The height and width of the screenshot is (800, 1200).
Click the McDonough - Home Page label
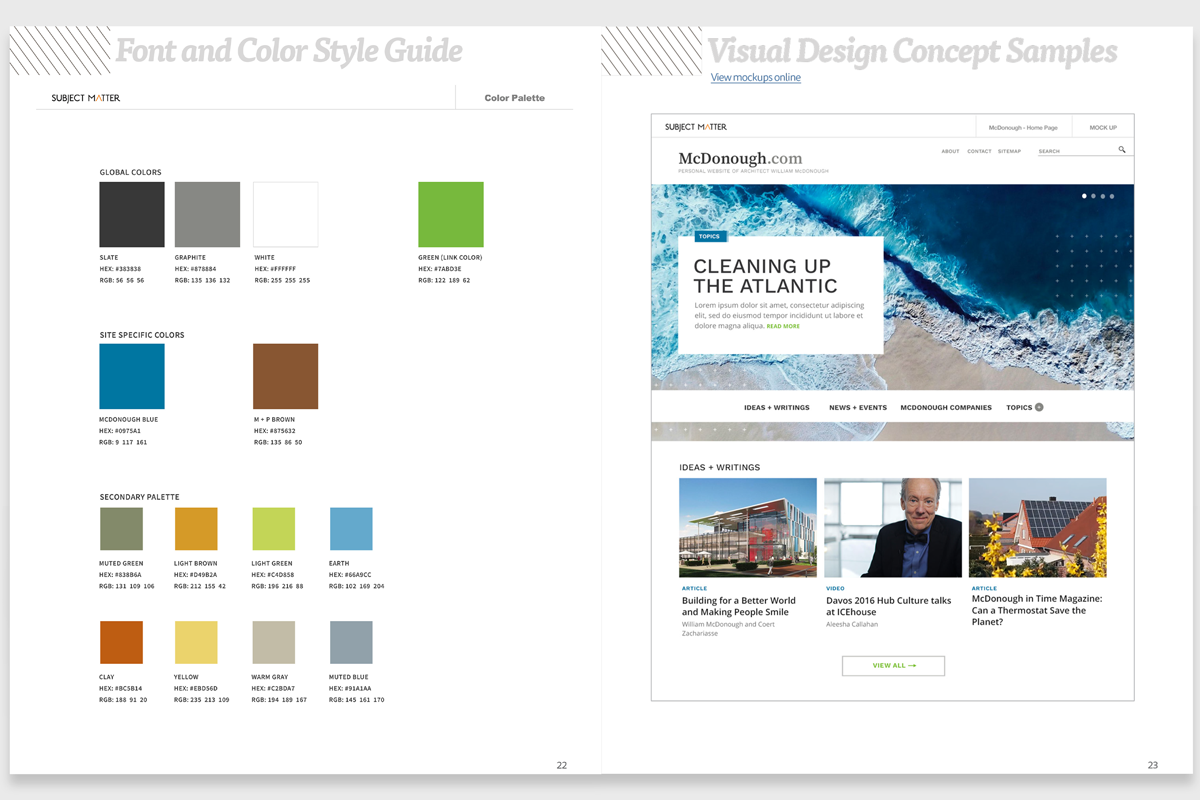[x=1023, y=128]
